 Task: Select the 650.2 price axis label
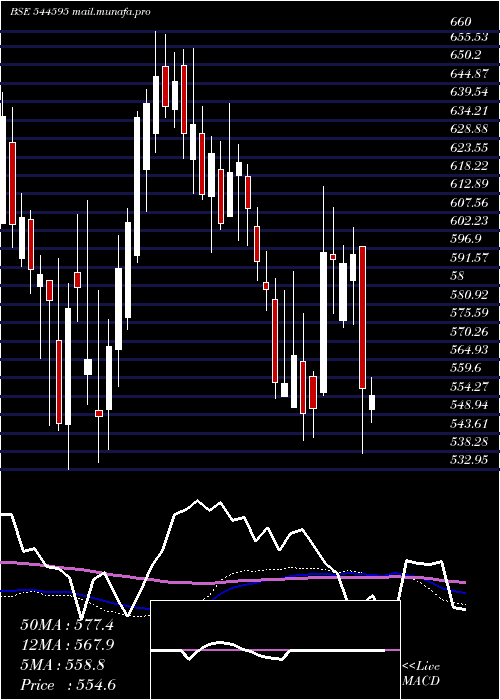tap(465, 55)
